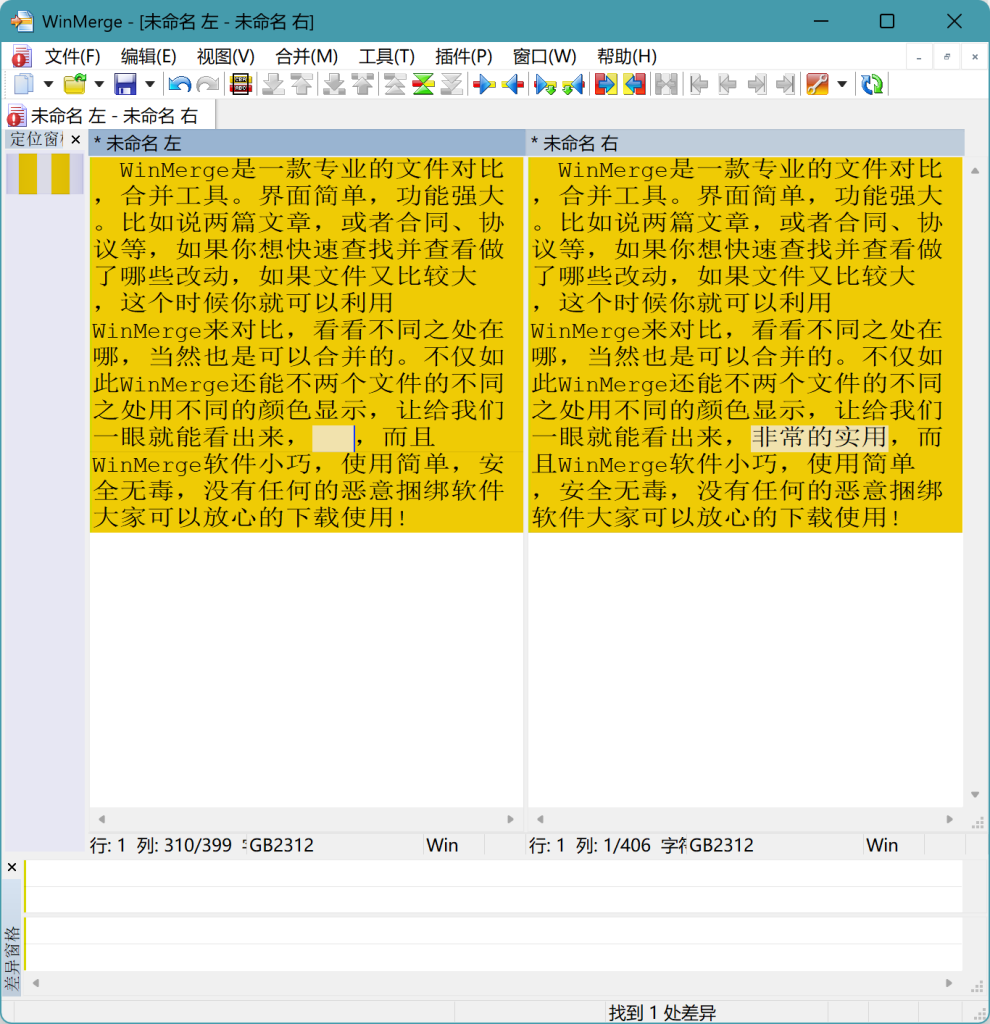Close the 定位窗格 location pane

coord(75,140)
